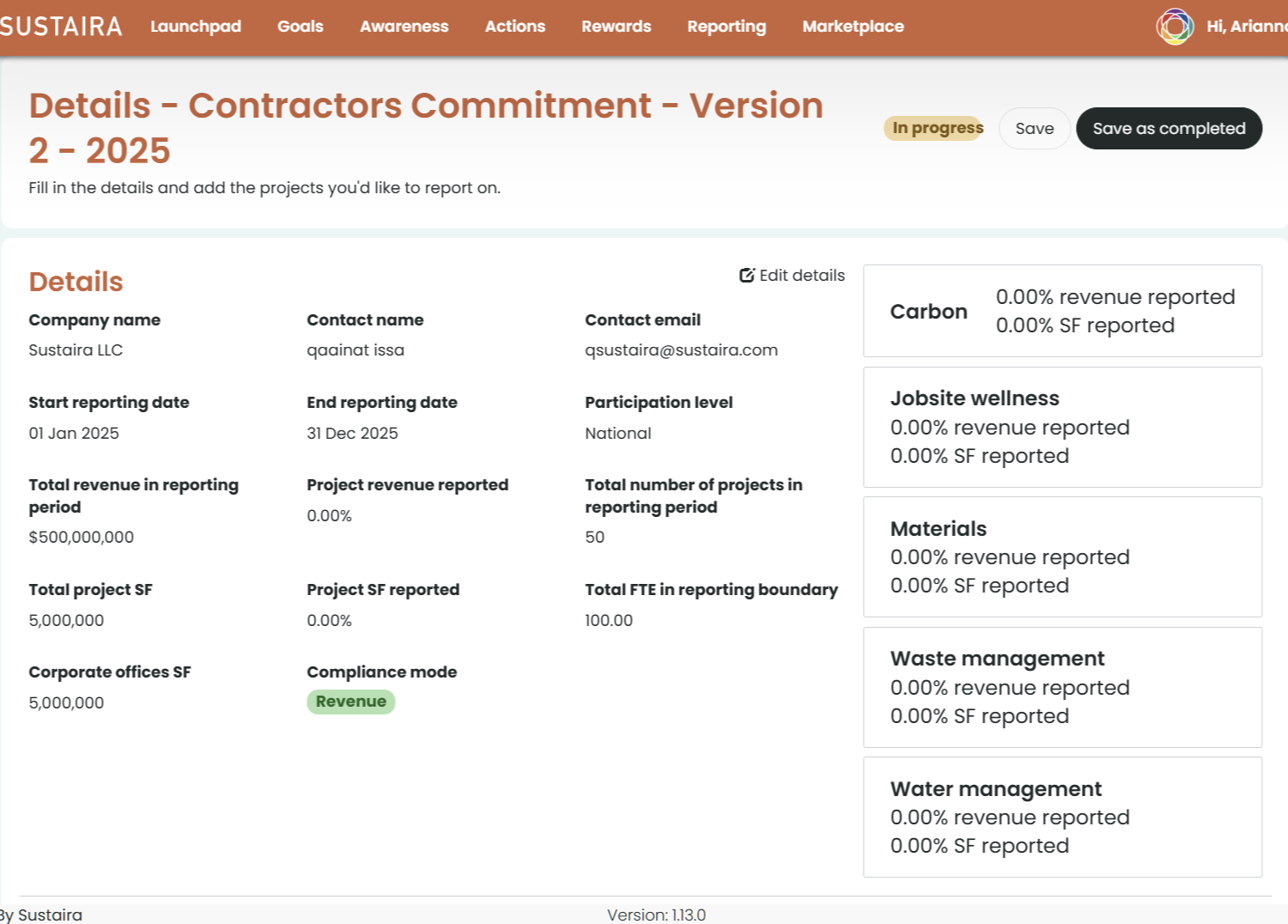This screenshot has width=1288, height=924.
Task: Click the Corporate offices SF value 5,000,000
Action: [66, 702]
